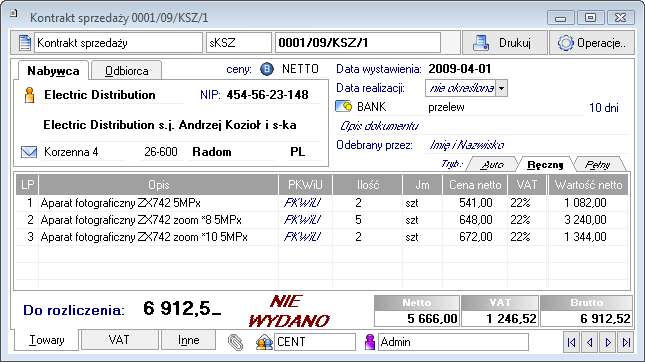Click the country code PL
This screenshot has width=645, height=362.
coord(297,152)
